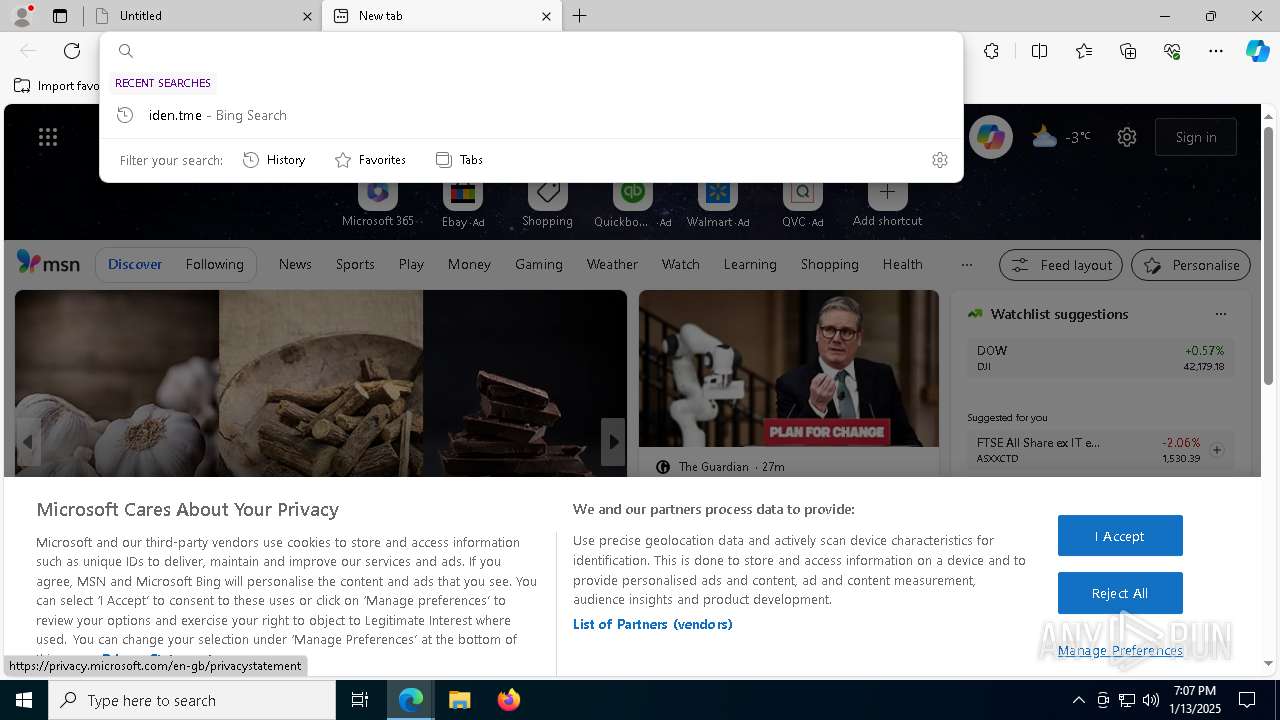The width and height of the screenshot is (1280, 720).
Task: Click the DOW watchlist row
Action: pos(1100,358)
